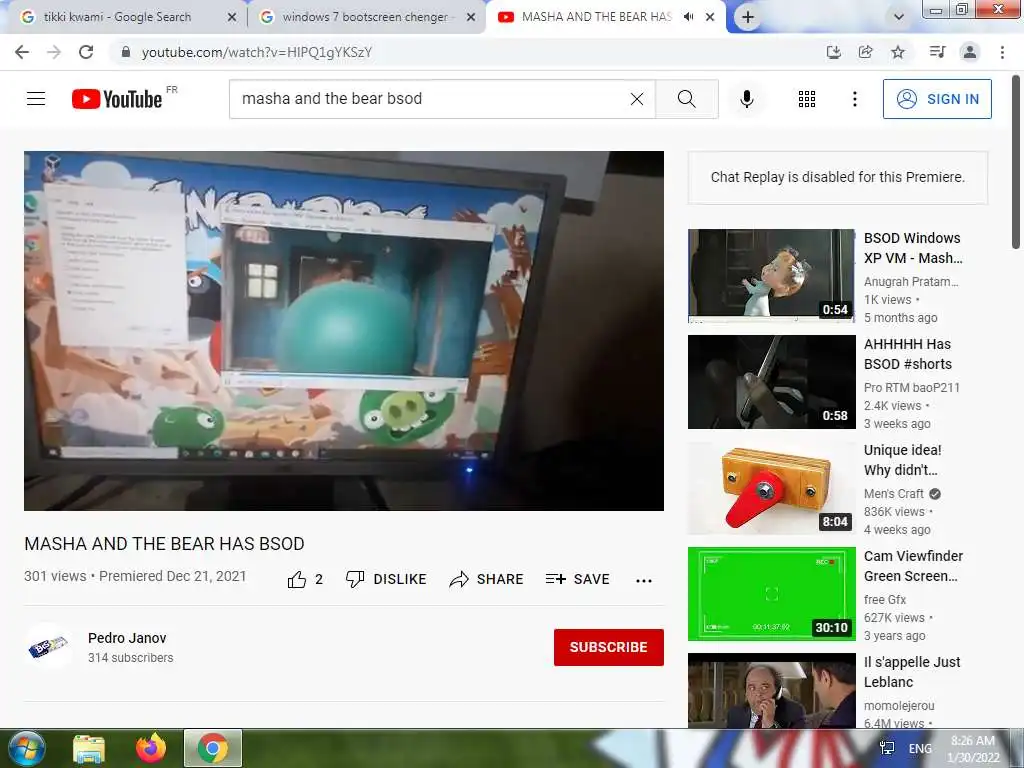Click the Men's Craft channel name
Screen dimensions: 1024x768
(x=893, y=494)
